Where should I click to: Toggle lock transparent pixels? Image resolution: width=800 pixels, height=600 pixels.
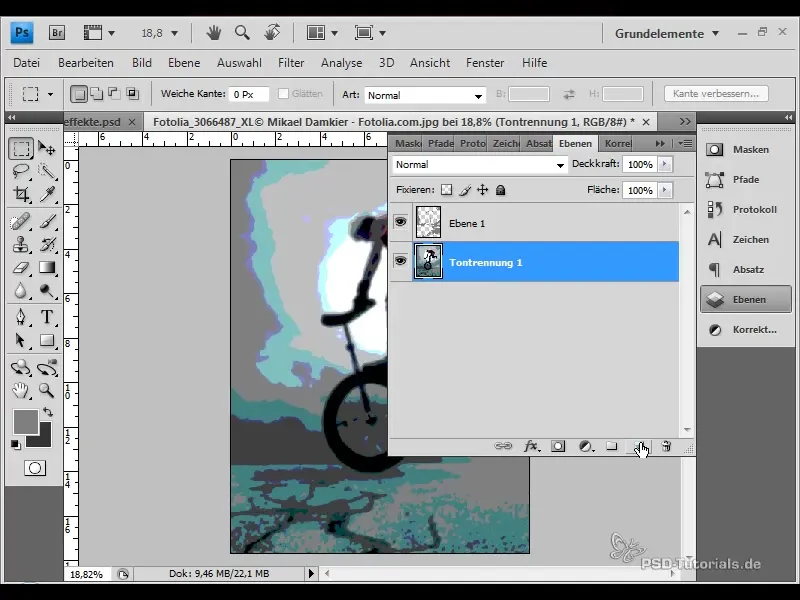[446, 190]
